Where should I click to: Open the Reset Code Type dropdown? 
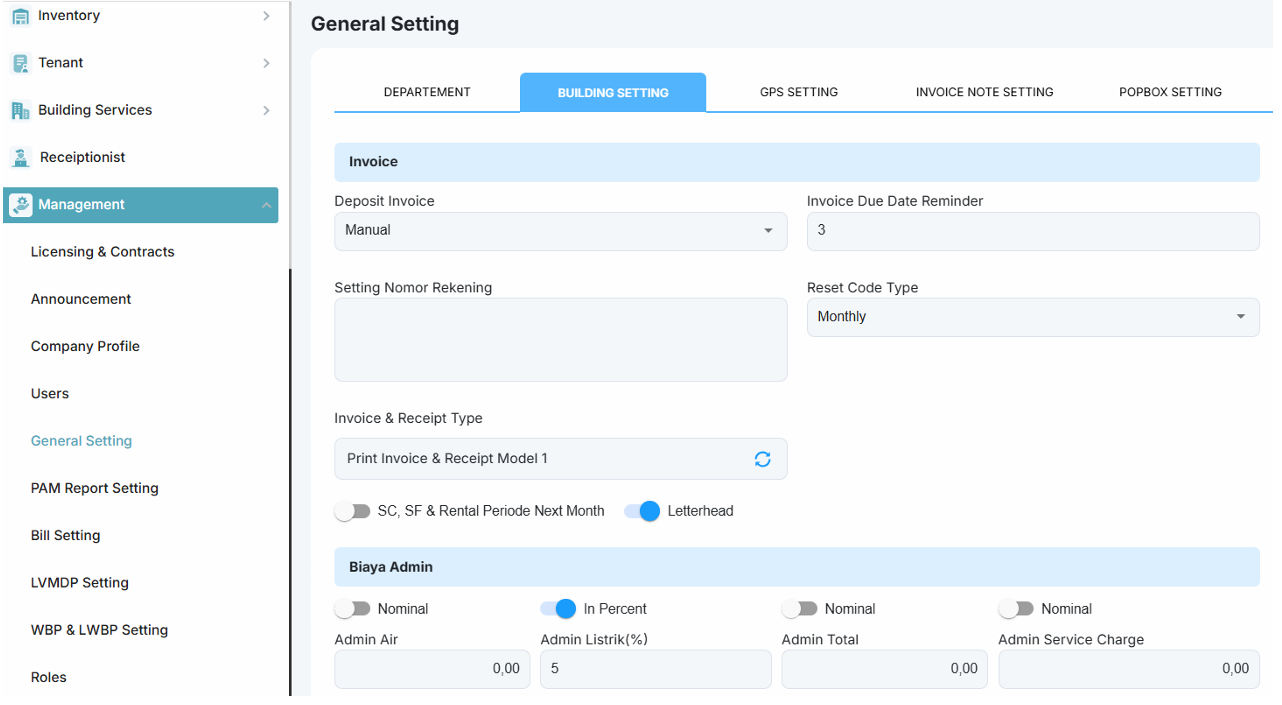coord(1033,317)
